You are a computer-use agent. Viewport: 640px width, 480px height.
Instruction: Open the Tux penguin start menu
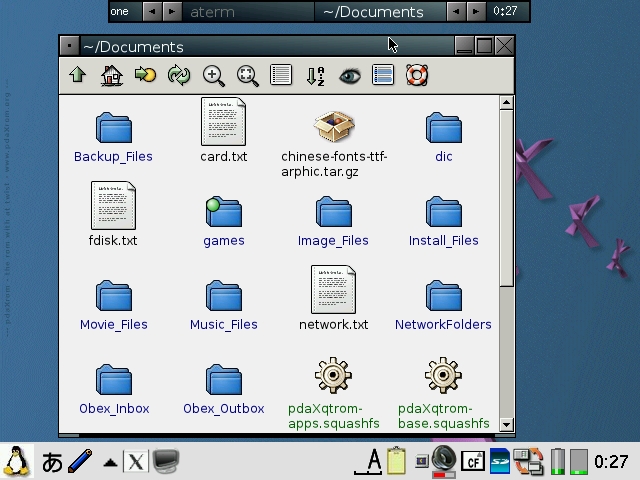pyautogui.click(x=17, y=461)
